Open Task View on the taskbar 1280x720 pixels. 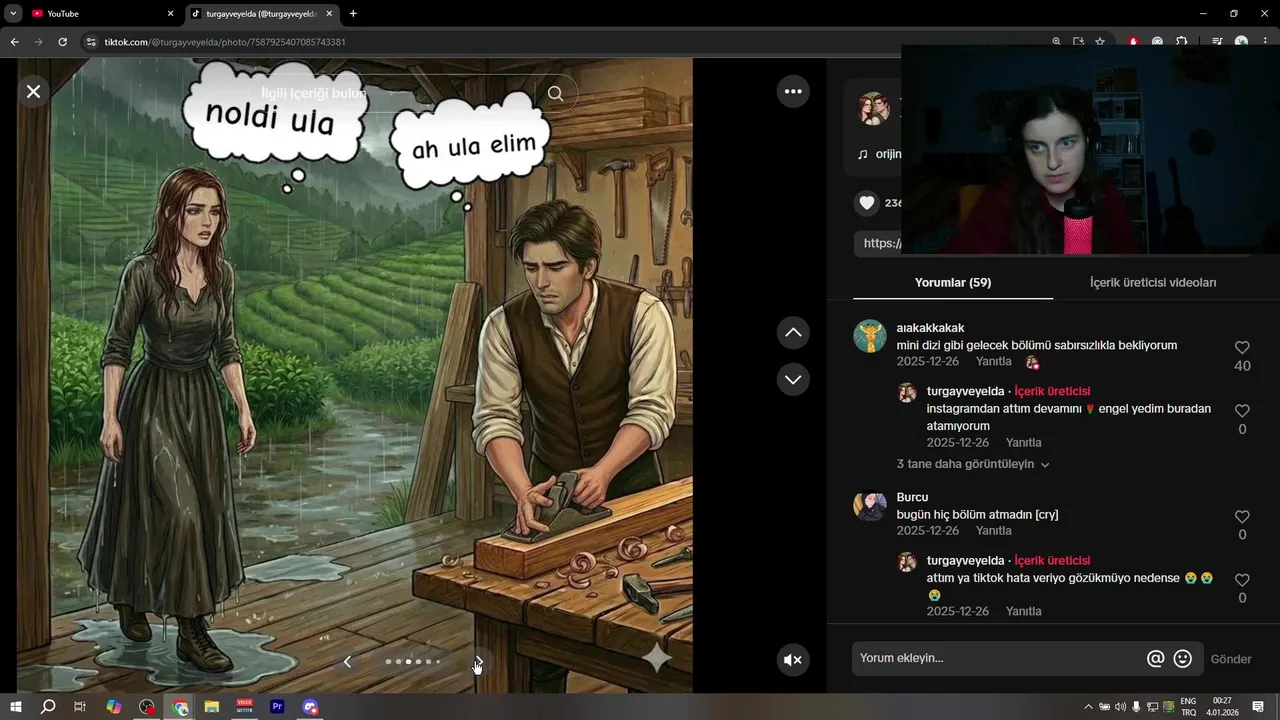click(x=80, y=707)
